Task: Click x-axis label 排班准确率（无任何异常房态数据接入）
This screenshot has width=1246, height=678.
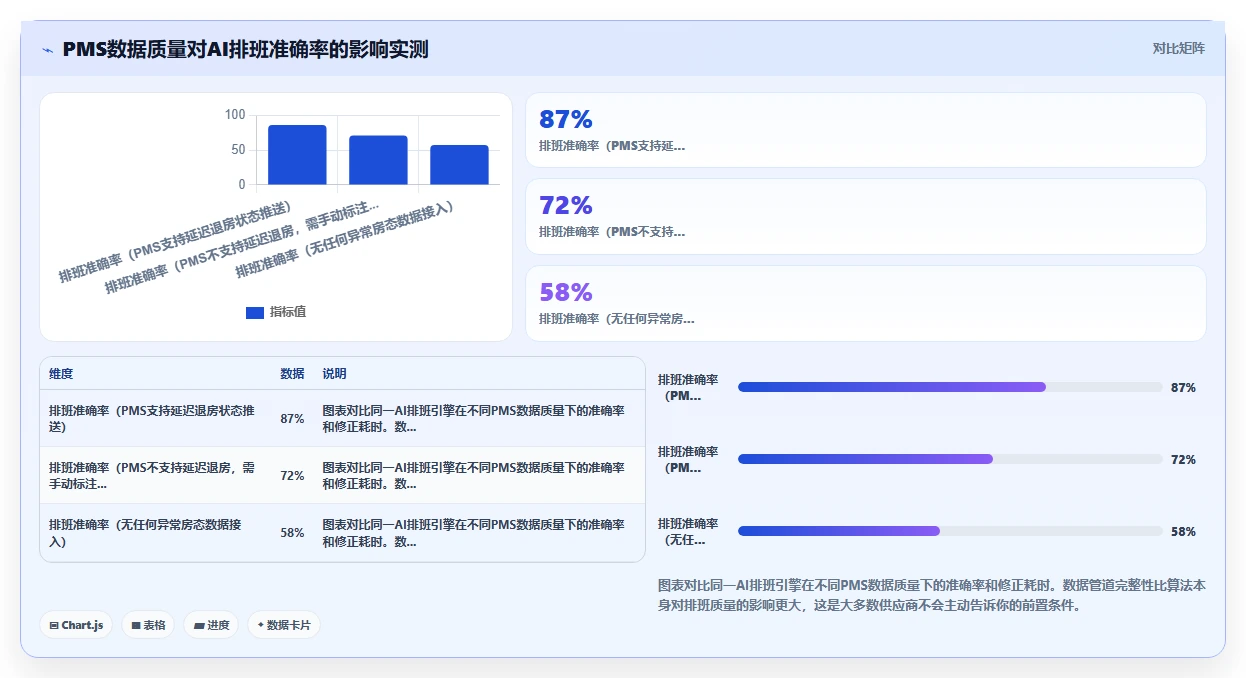Action: tap(345, 240)
